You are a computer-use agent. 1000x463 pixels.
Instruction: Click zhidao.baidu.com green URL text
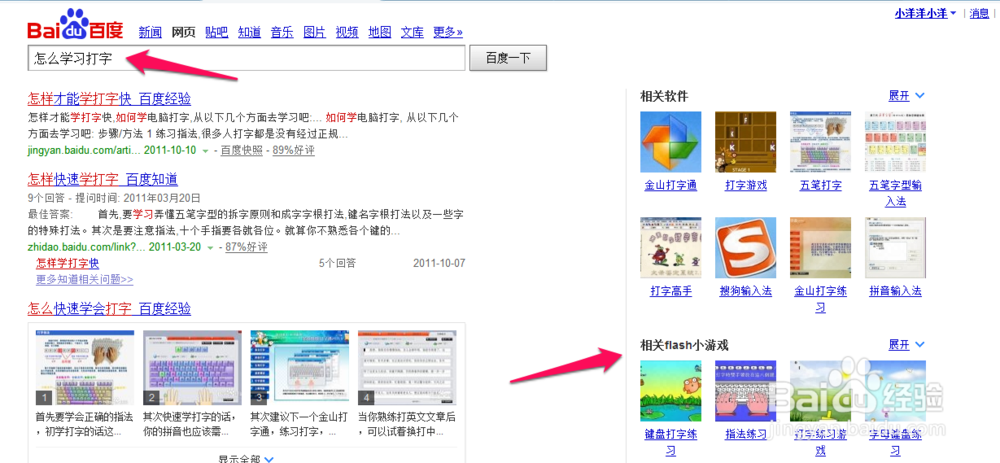(86, 247)
